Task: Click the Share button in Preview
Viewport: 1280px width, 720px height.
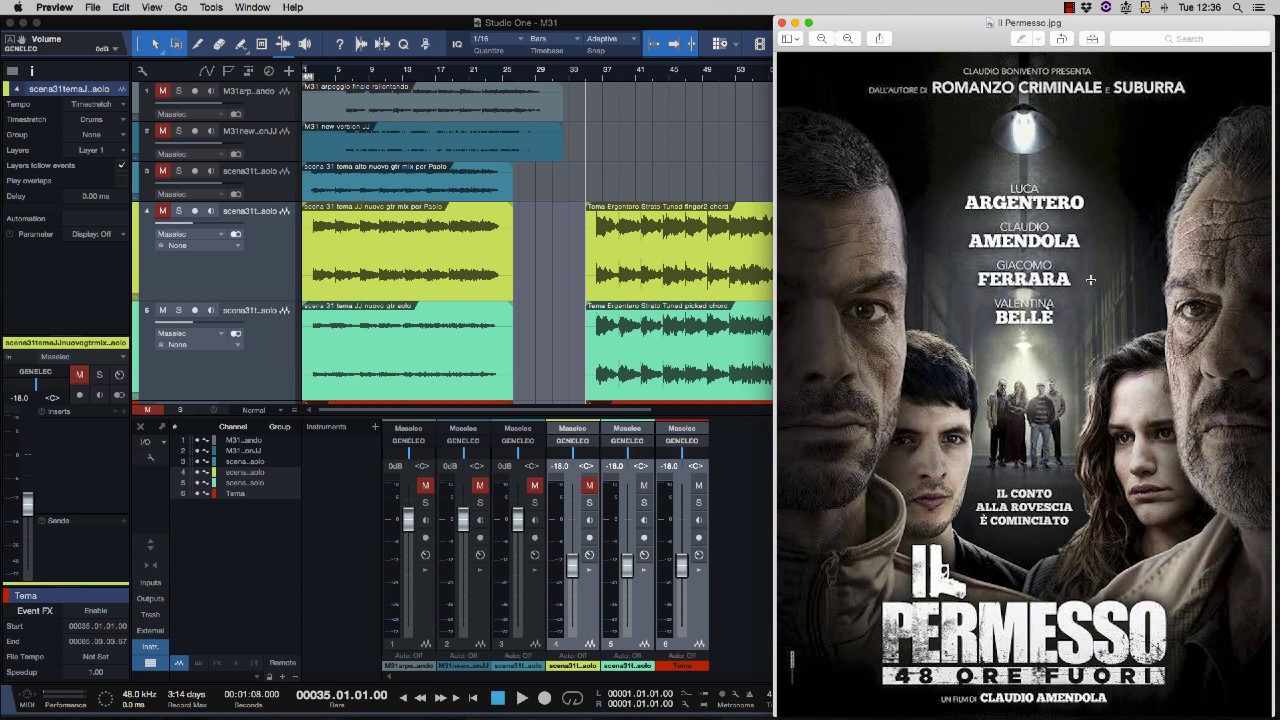Action: 879,38
